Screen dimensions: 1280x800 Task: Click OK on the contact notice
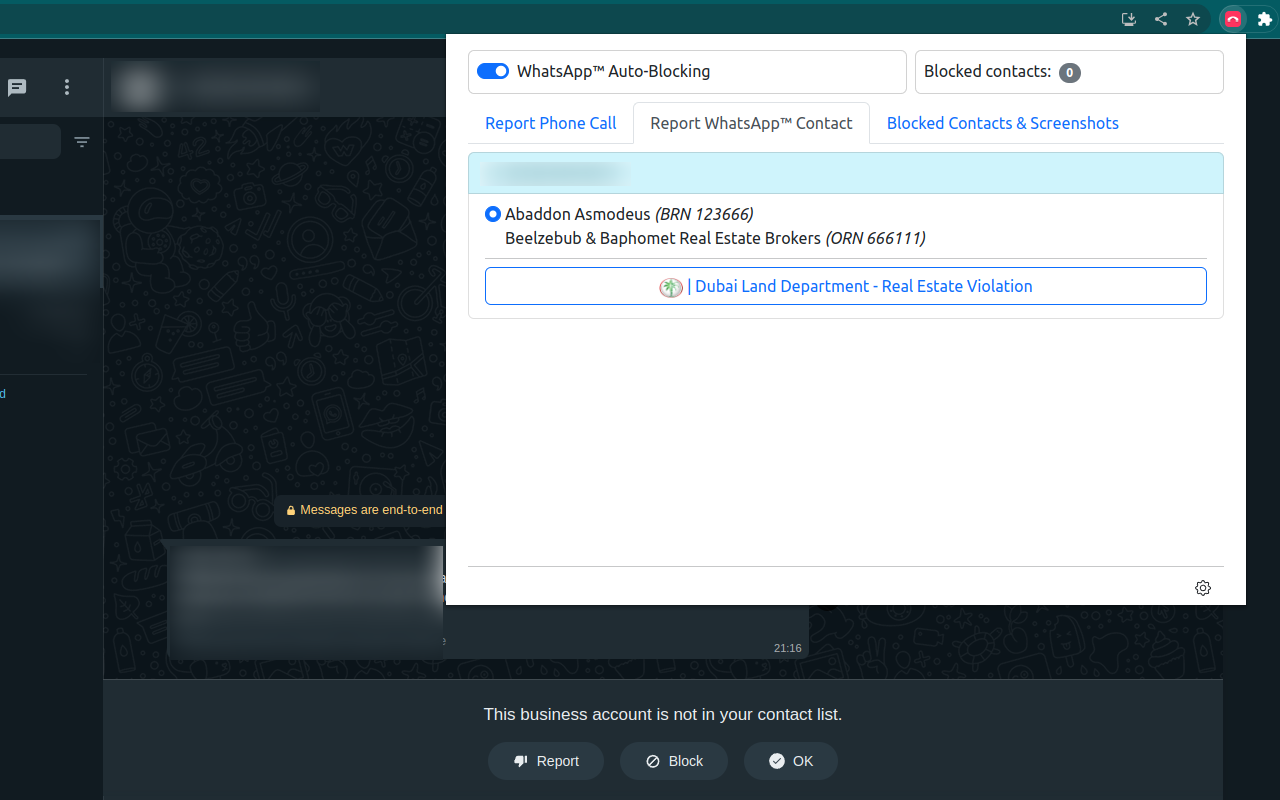[791, 761]
